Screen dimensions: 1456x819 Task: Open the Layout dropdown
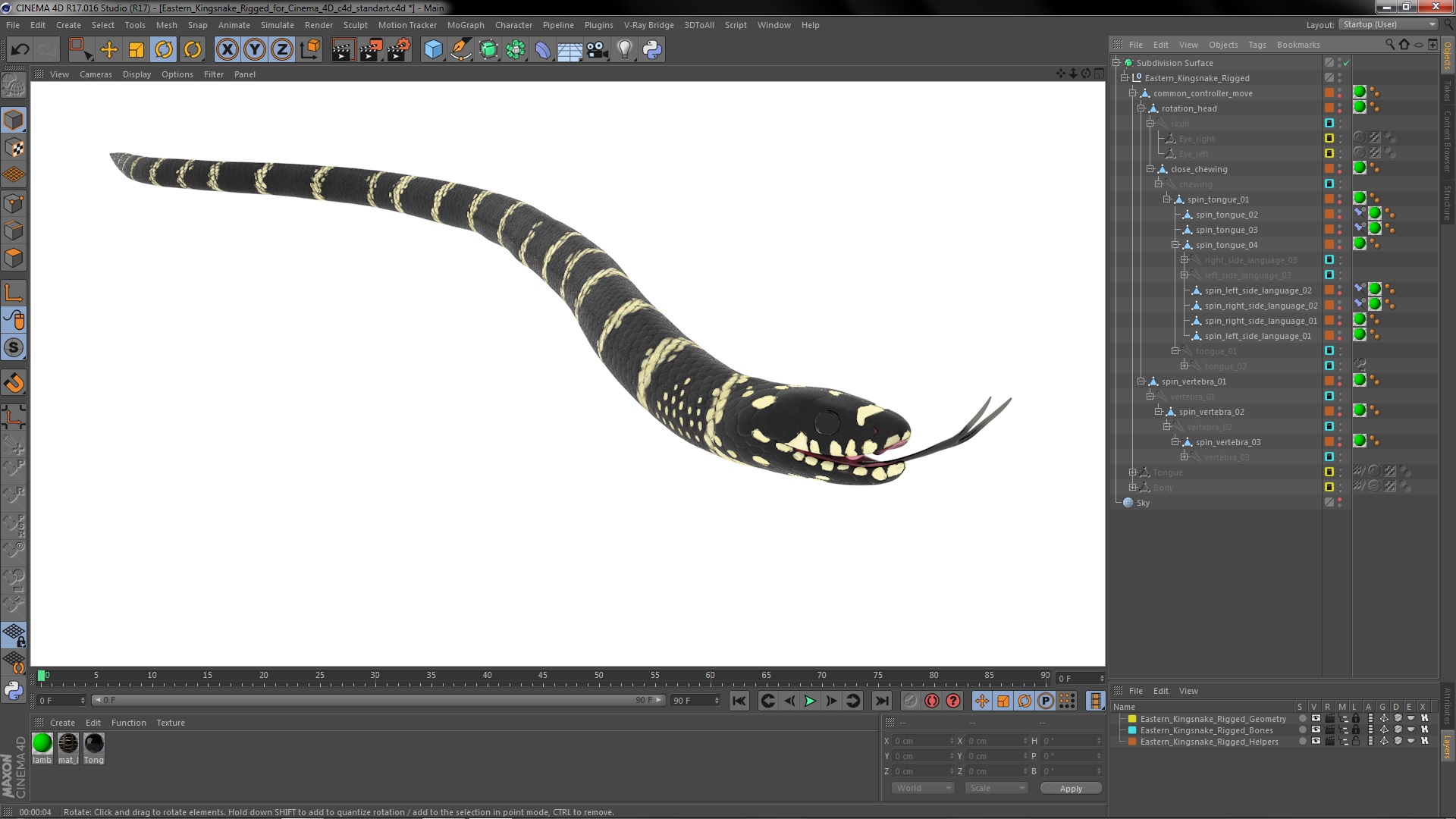(x=1389, y=24)
